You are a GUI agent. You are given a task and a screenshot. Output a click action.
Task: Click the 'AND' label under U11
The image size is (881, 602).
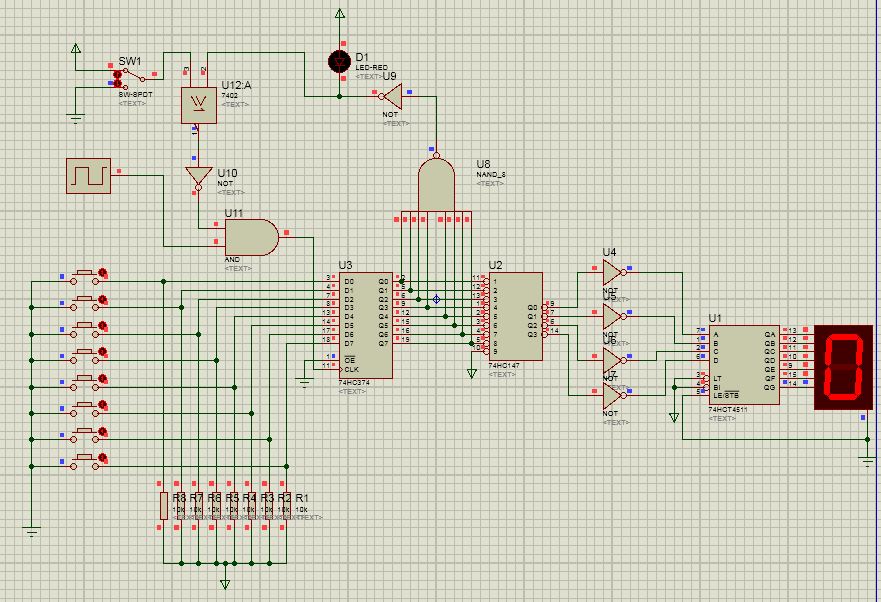pyautogui.click(x=232, y=260)
